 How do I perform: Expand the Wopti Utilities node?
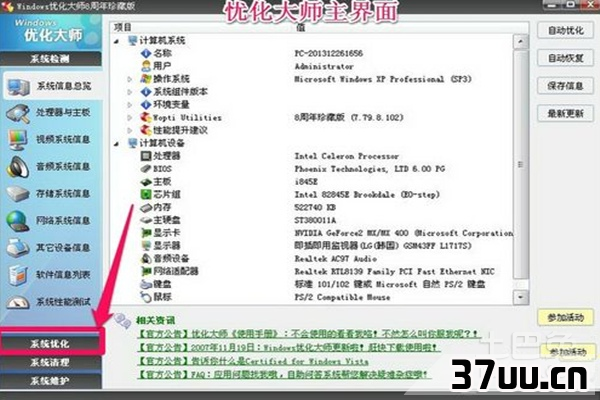129,118
